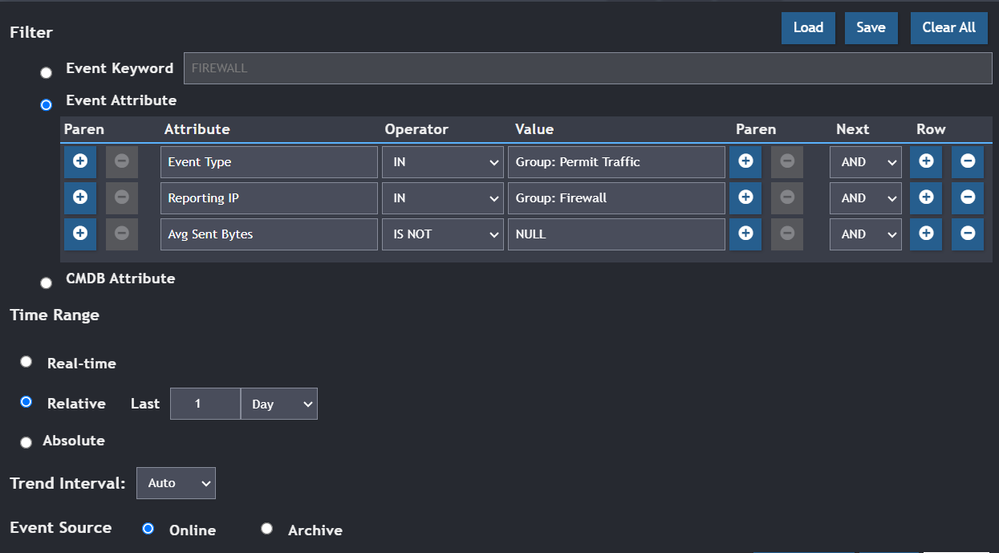Add left paren on Event Type row

click(80, 162)
